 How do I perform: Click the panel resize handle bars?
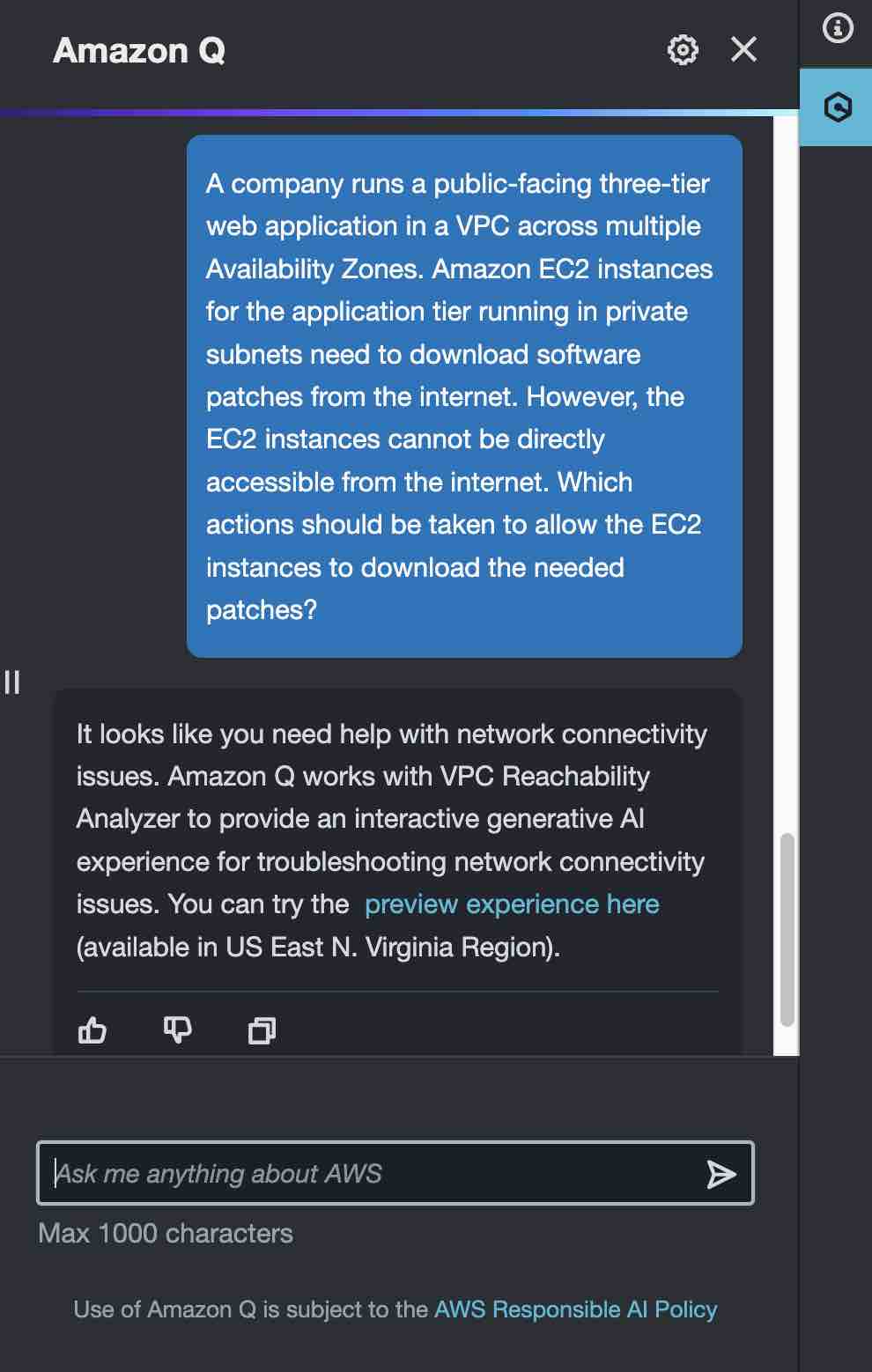coord(12,682)
